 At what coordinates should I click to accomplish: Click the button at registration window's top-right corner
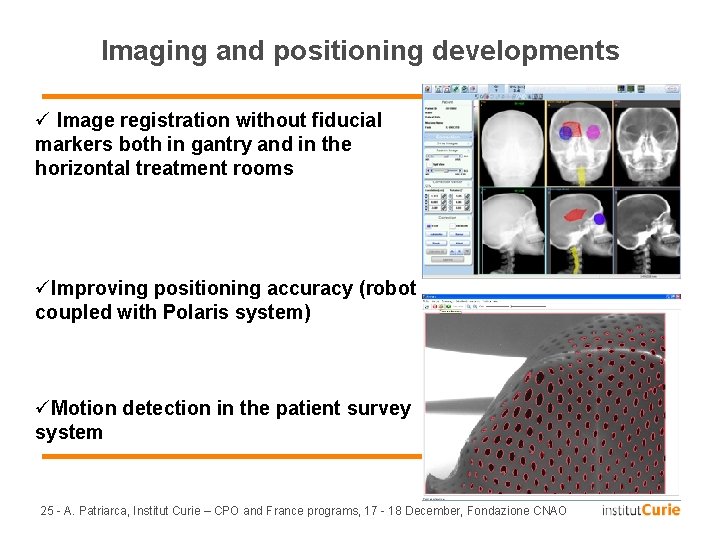coord(672,89)
